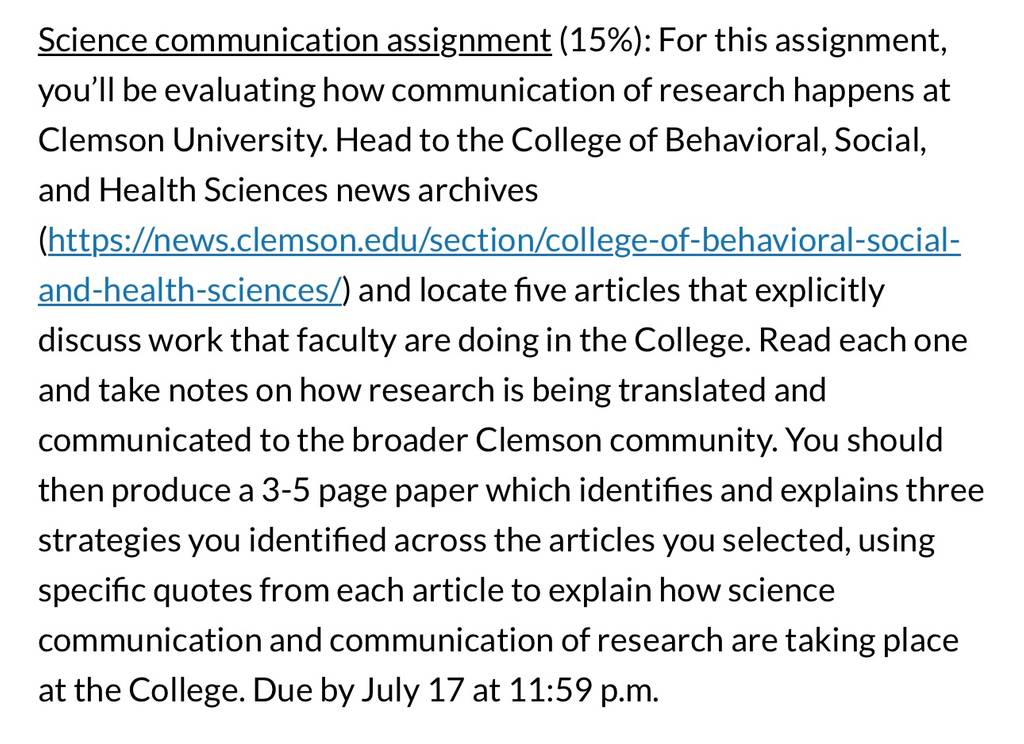Screen dimensions: 1024x744
Task: Click the '(15%)' weight text
Action: click(x=600, y=41)
